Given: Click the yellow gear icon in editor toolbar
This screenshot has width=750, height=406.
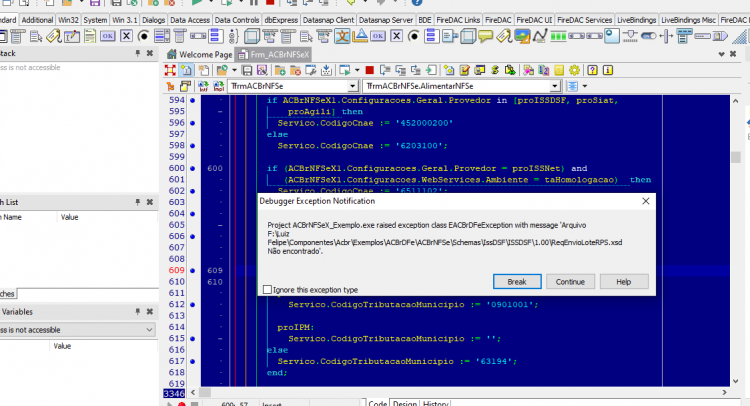Looking at the screenshot, I should 574,70.
